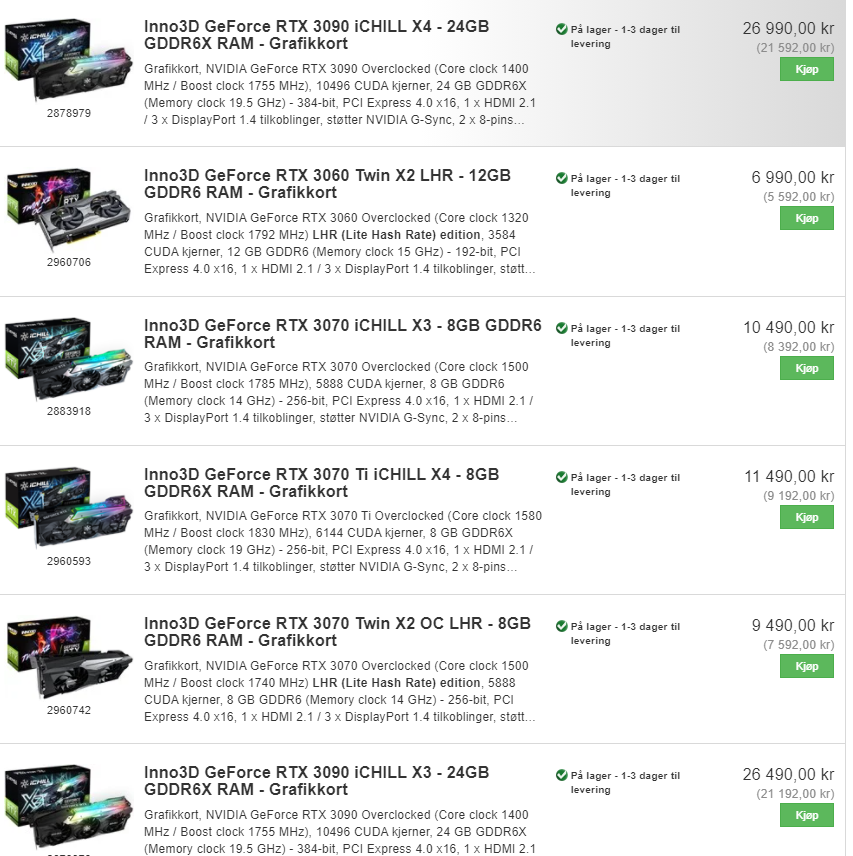Click the stock check icon for RTX 3070 Ti
Viewport: 853px width, 856px height.
pyautogui.click(x=562, y=477)
